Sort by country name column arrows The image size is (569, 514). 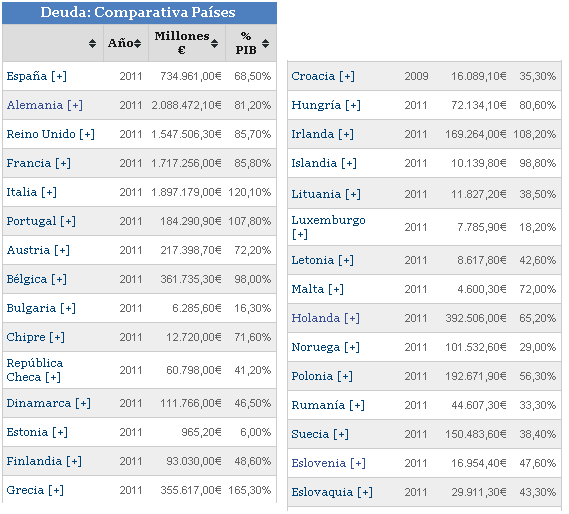click(x=93, y=44)
